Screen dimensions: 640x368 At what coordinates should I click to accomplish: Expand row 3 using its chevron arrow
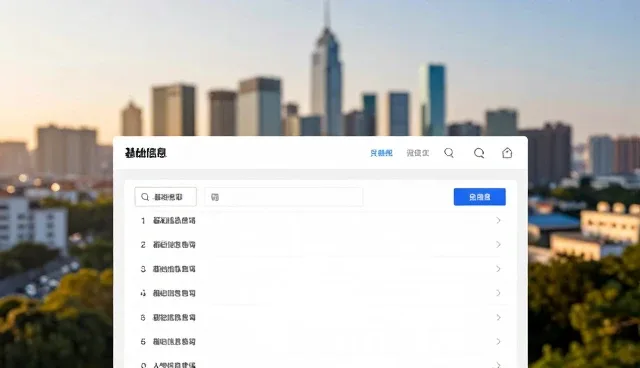point(498,269)
